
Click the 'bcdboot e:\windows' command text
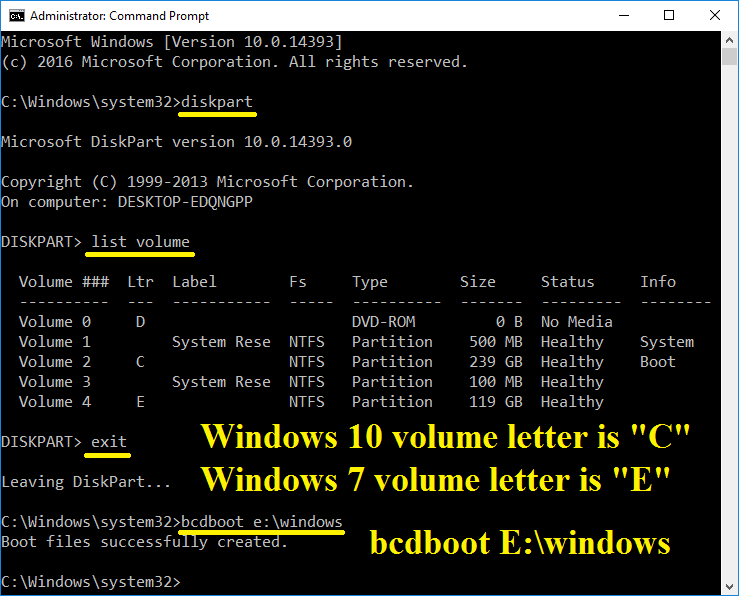click(x=262, y=522)
